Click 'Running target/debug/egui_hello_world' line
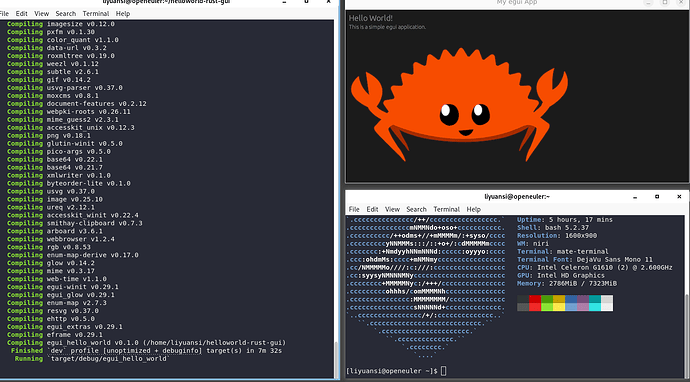The width and height of the screenshot is (690, 382). pos(92,359)
